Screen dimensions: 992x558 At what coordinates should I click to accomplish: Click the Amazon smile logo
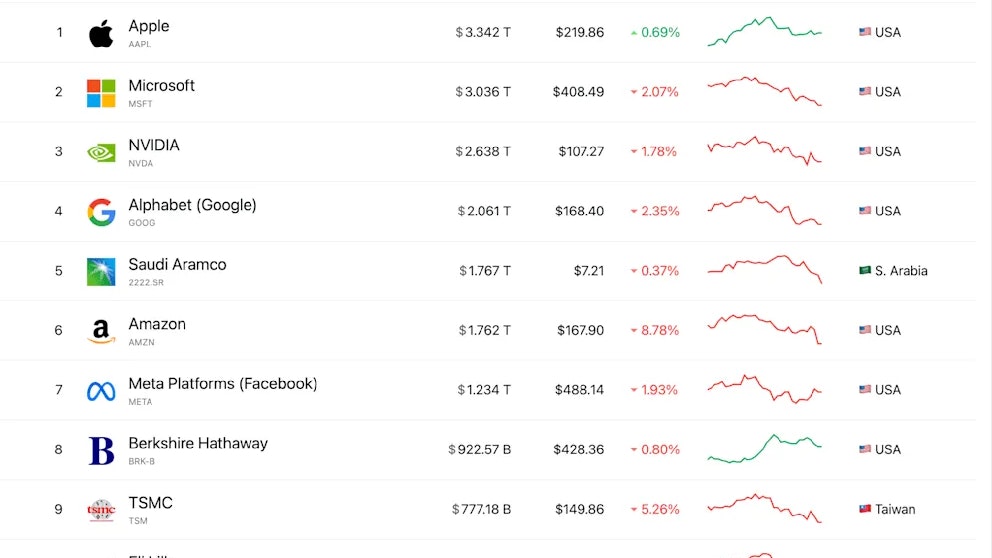[101, 332]
